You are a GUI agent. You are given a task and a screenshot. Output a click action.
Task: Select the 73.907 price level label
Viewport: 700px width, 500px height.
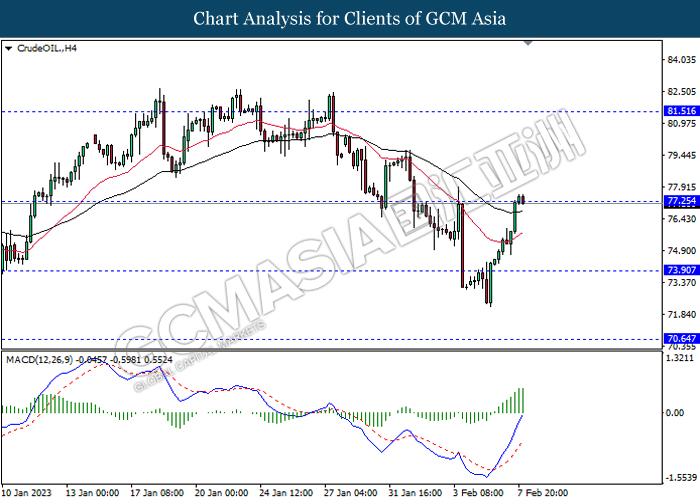(x=681, y=270)
